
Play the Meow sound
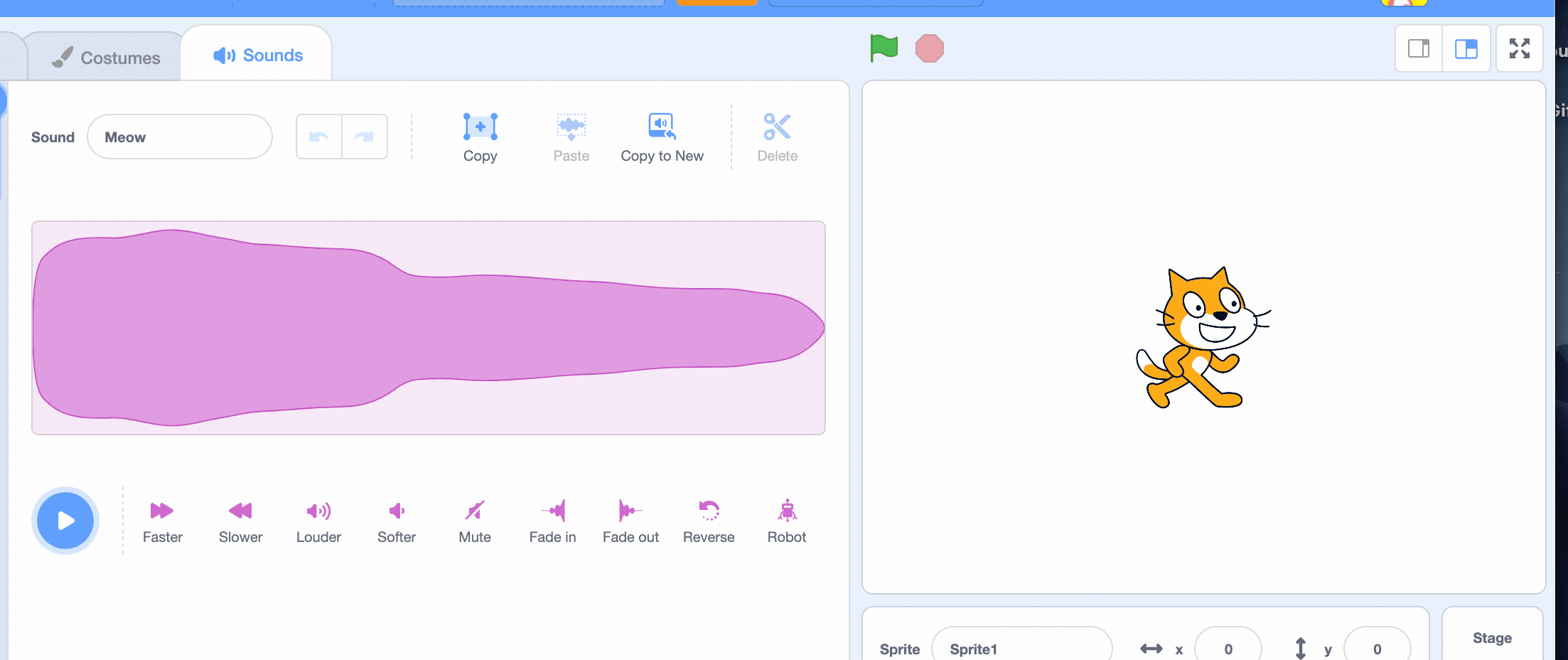click(65, 521)
